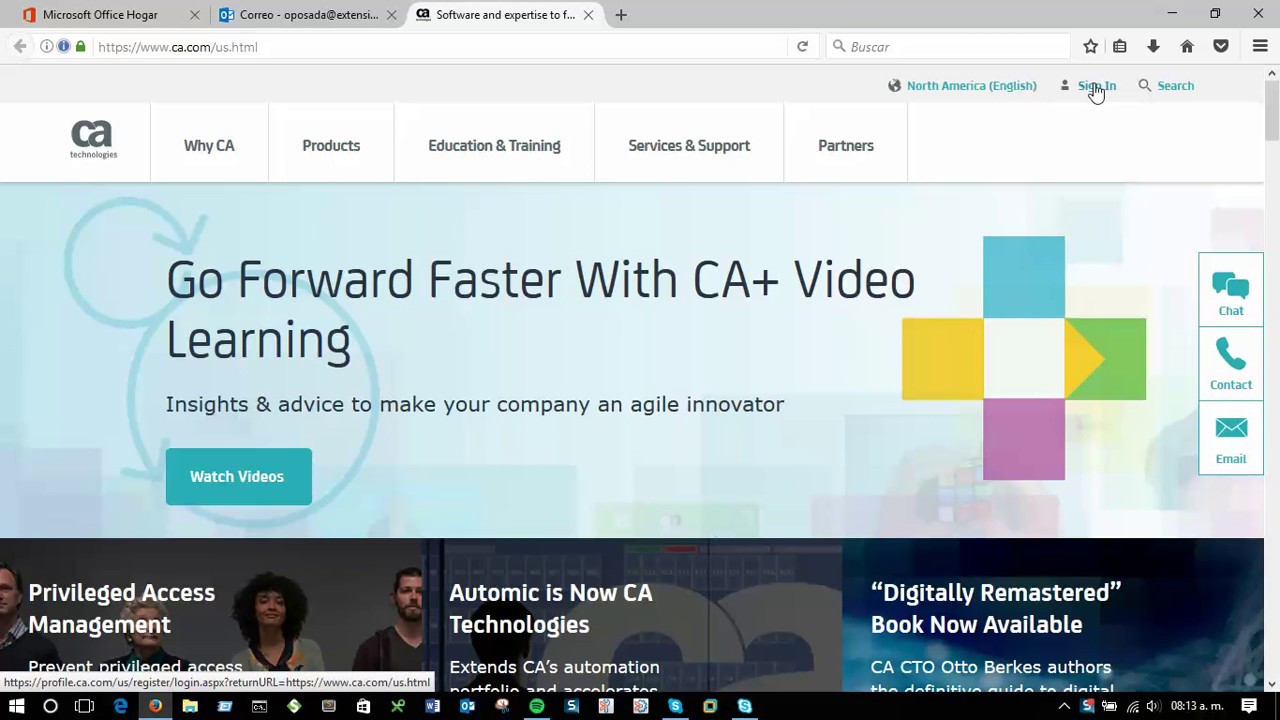Click the Wi-Fi network tray icon
Screen dimensions: 1280x720
pyautogui.click(x=1132, y=706)
